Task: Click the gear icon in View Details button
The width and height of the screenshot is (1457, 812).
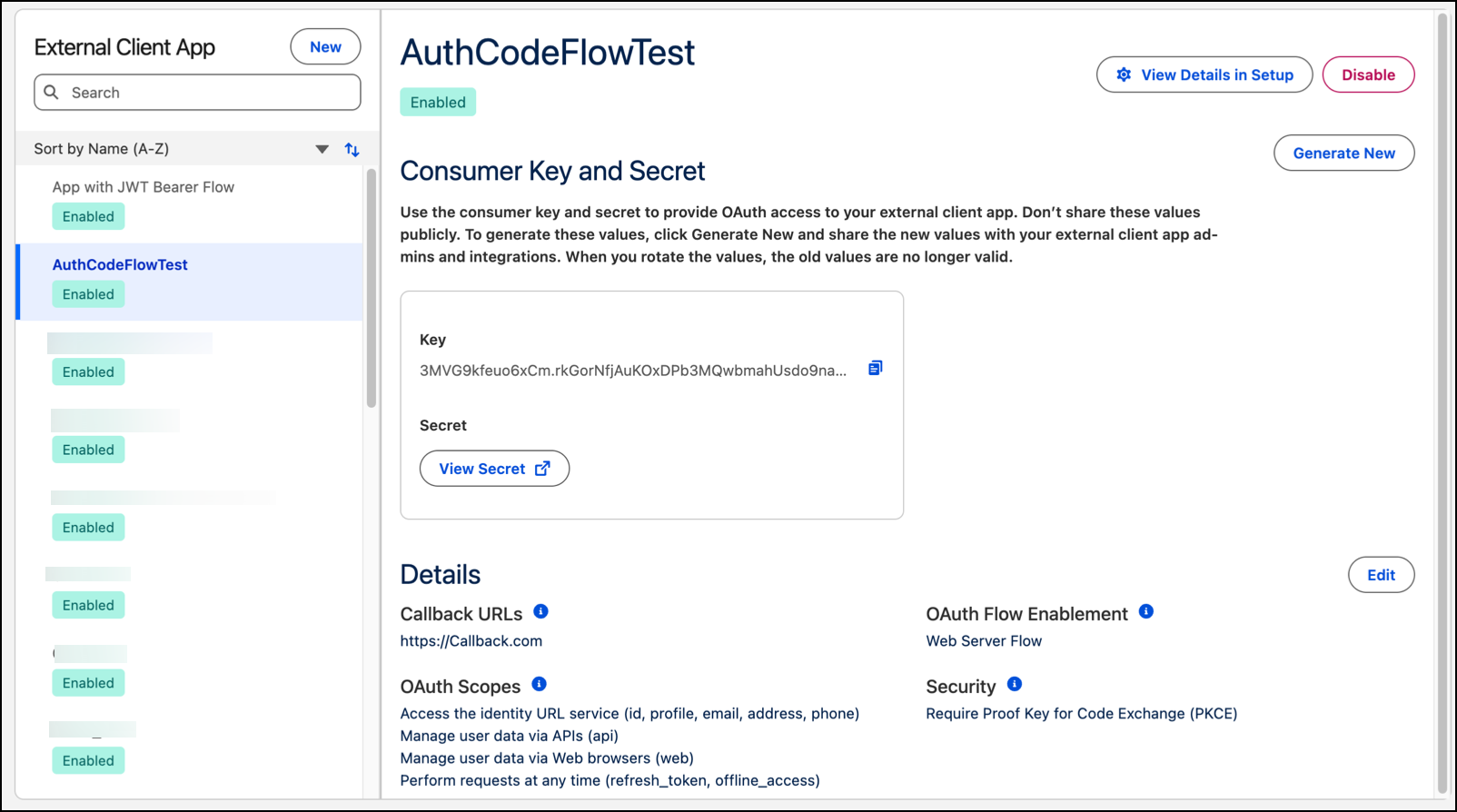Action: coord(1124,74)
